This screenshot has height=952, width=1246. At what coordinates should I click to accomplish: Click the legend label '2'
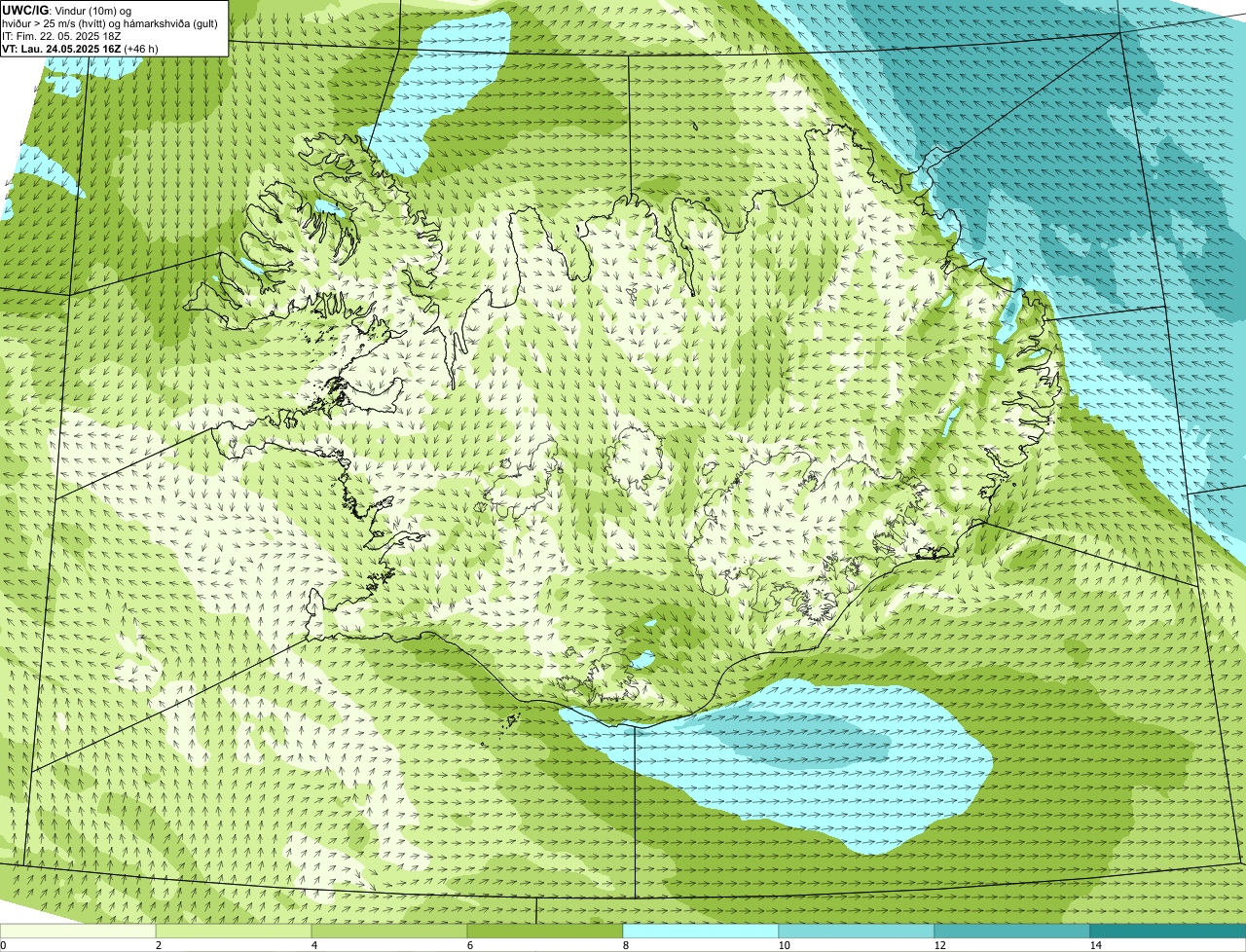[158, 945]
